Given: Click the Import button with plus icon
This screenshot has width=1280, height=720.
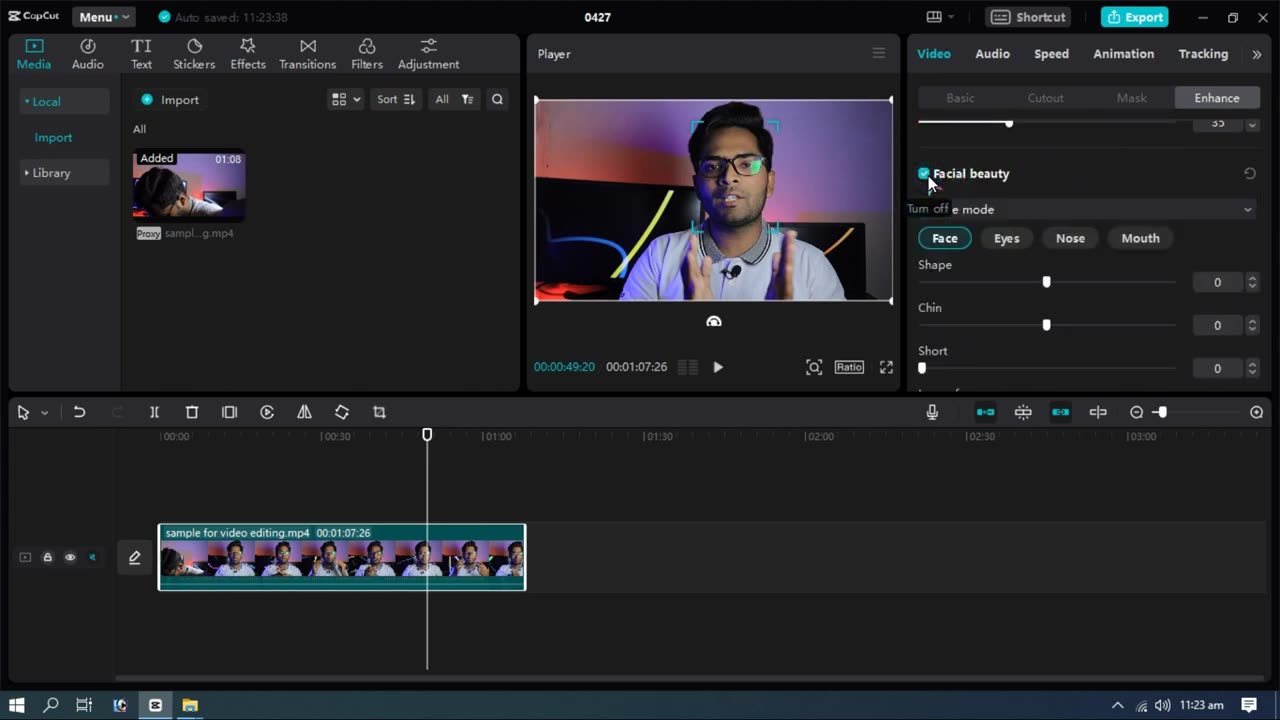Looking at the screenshot, I should [170, 100].
